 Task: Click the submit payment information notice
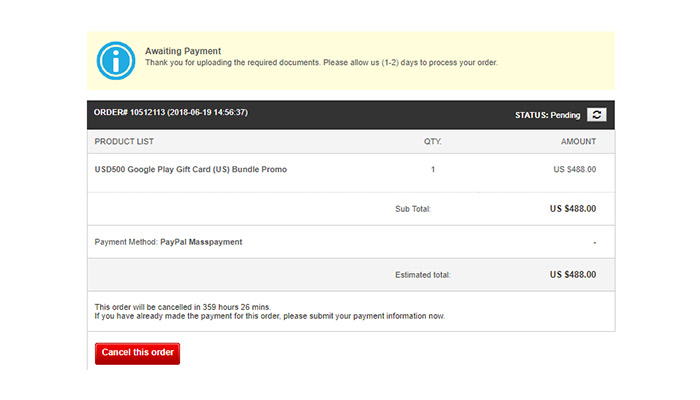point(270,316)
